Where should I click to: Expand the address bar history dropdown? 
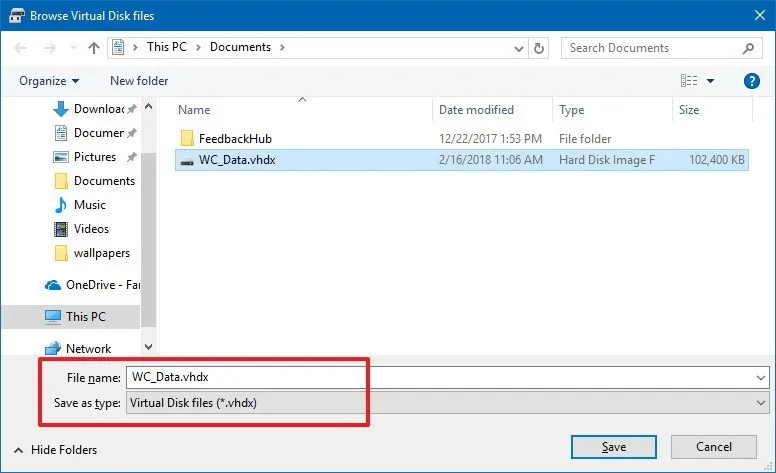518,48
